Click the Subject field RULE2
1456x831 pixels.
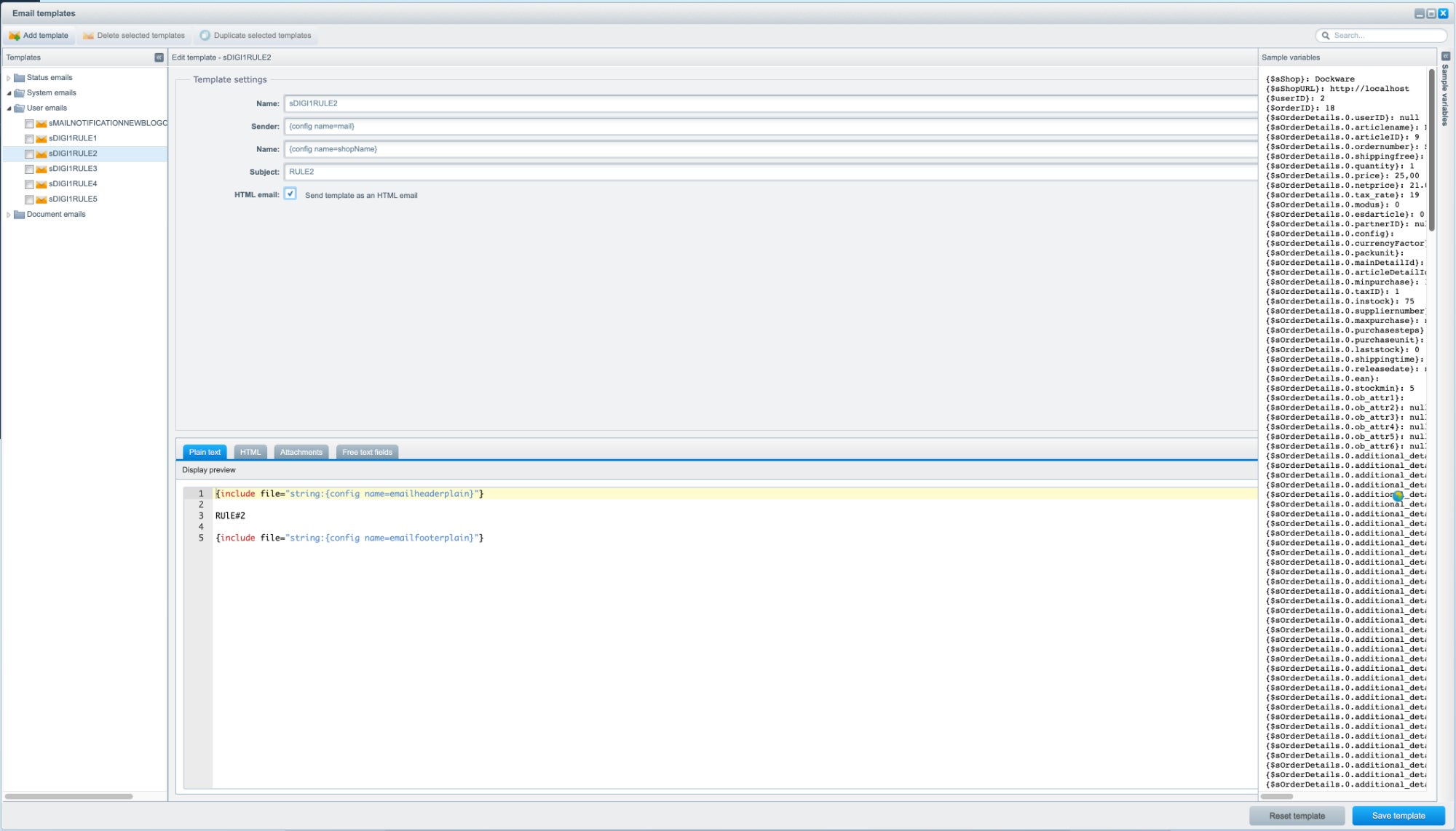coord(771,172)
